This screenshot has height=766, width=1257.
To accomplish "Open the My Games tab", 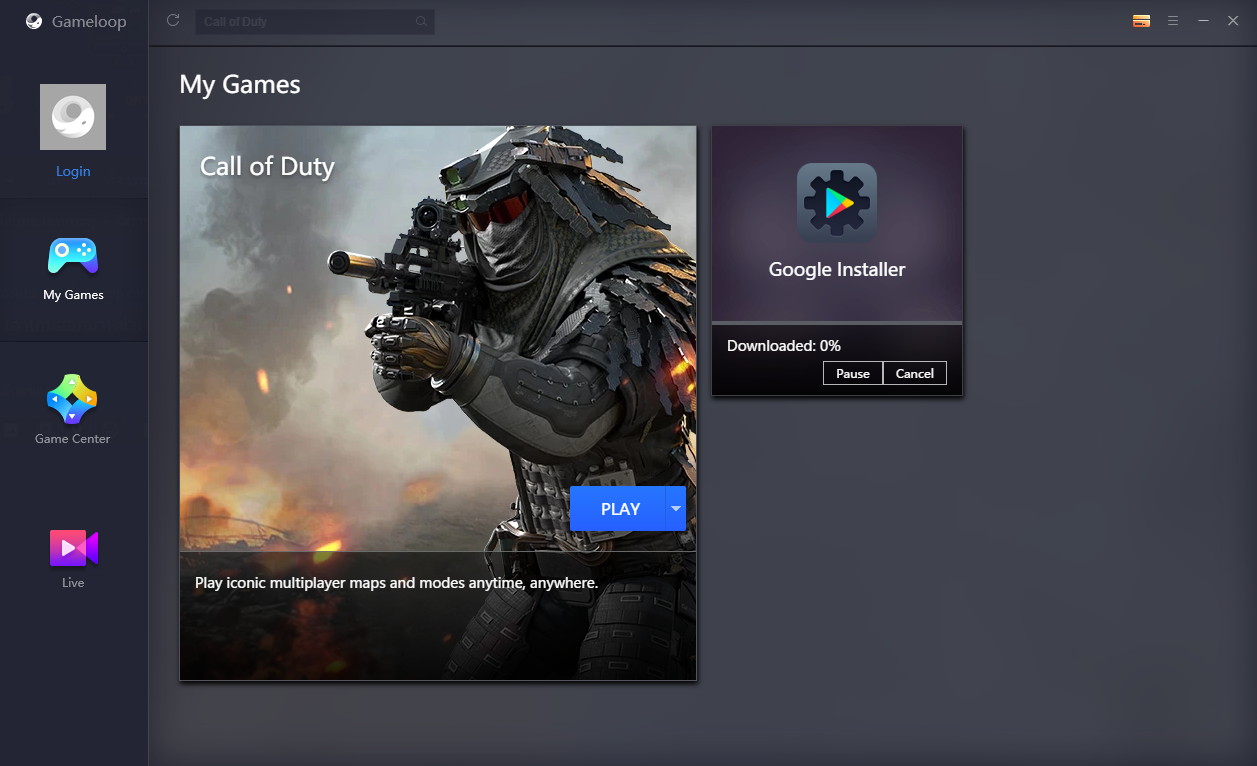I will (x=73, y=269).
